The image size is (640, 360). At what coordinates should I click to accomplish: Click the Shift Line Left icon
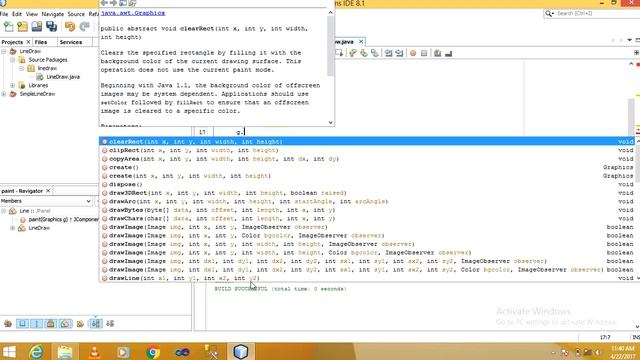pyautogui.click(x=388, y=53)
